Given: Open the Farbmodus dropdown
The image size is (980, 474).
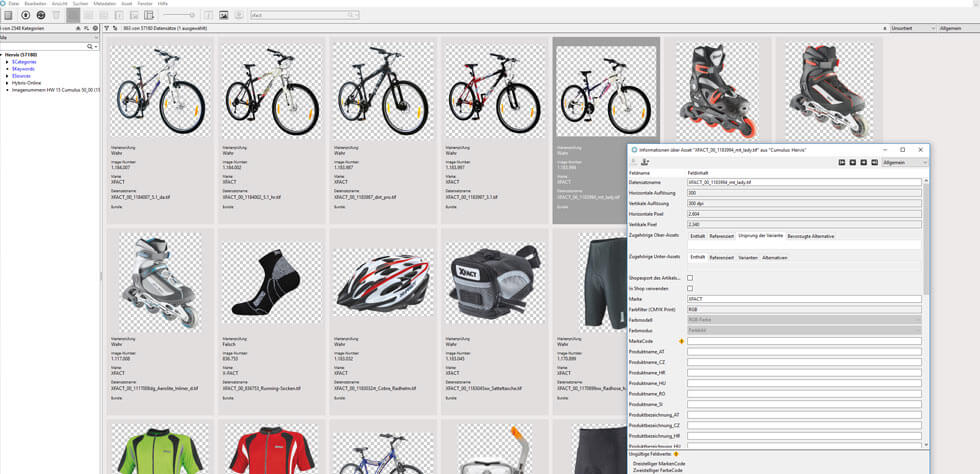Looking at the screenshot, I should point(804,330).
